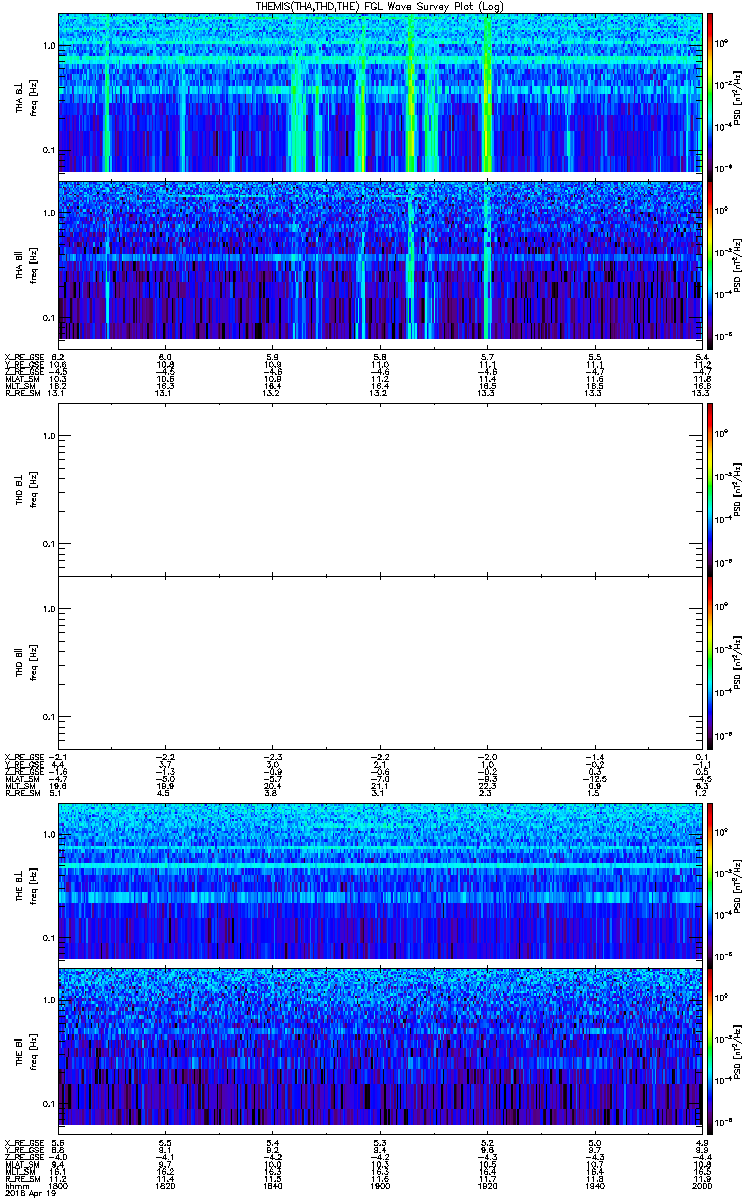
Task: Click X_RE_GSE label in the THE ephemeris block
Action: 22,1142
